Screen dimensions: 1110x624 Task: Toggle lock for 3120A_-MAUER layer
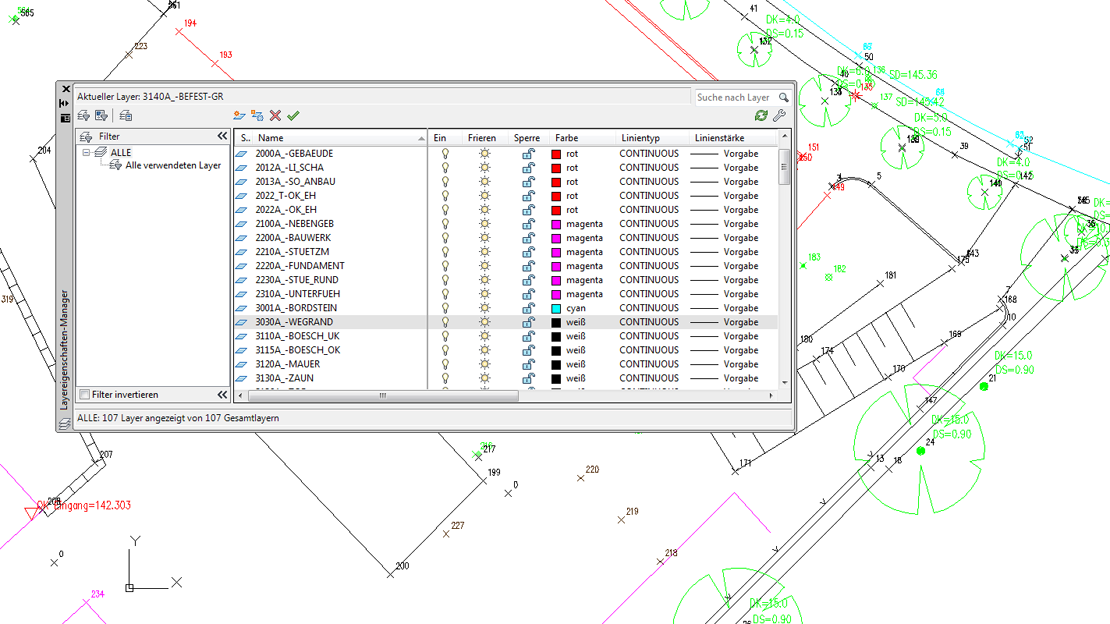click(528, 364)
